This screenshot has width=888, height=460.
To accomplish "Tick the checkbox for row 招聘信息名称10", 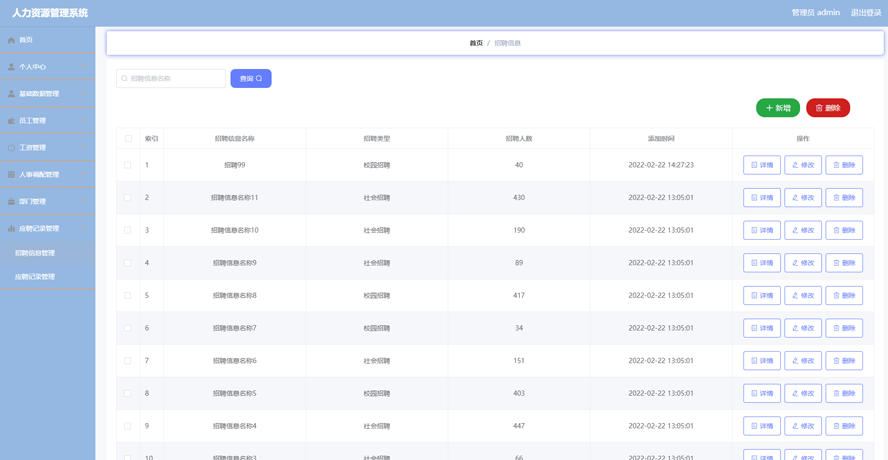I will point(128,230).
